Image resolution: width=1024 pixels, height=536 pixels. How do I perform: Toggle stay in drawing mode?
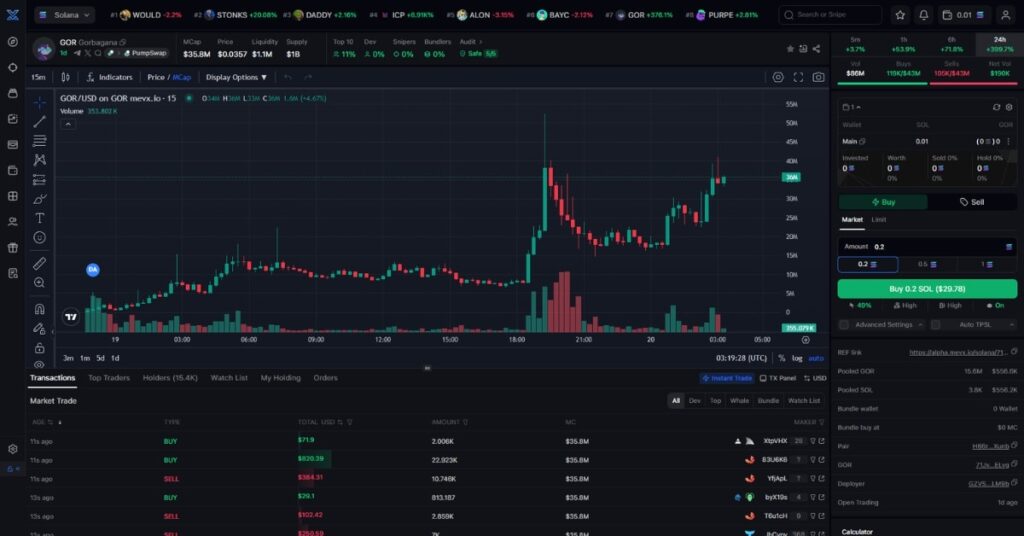[40, 328]
